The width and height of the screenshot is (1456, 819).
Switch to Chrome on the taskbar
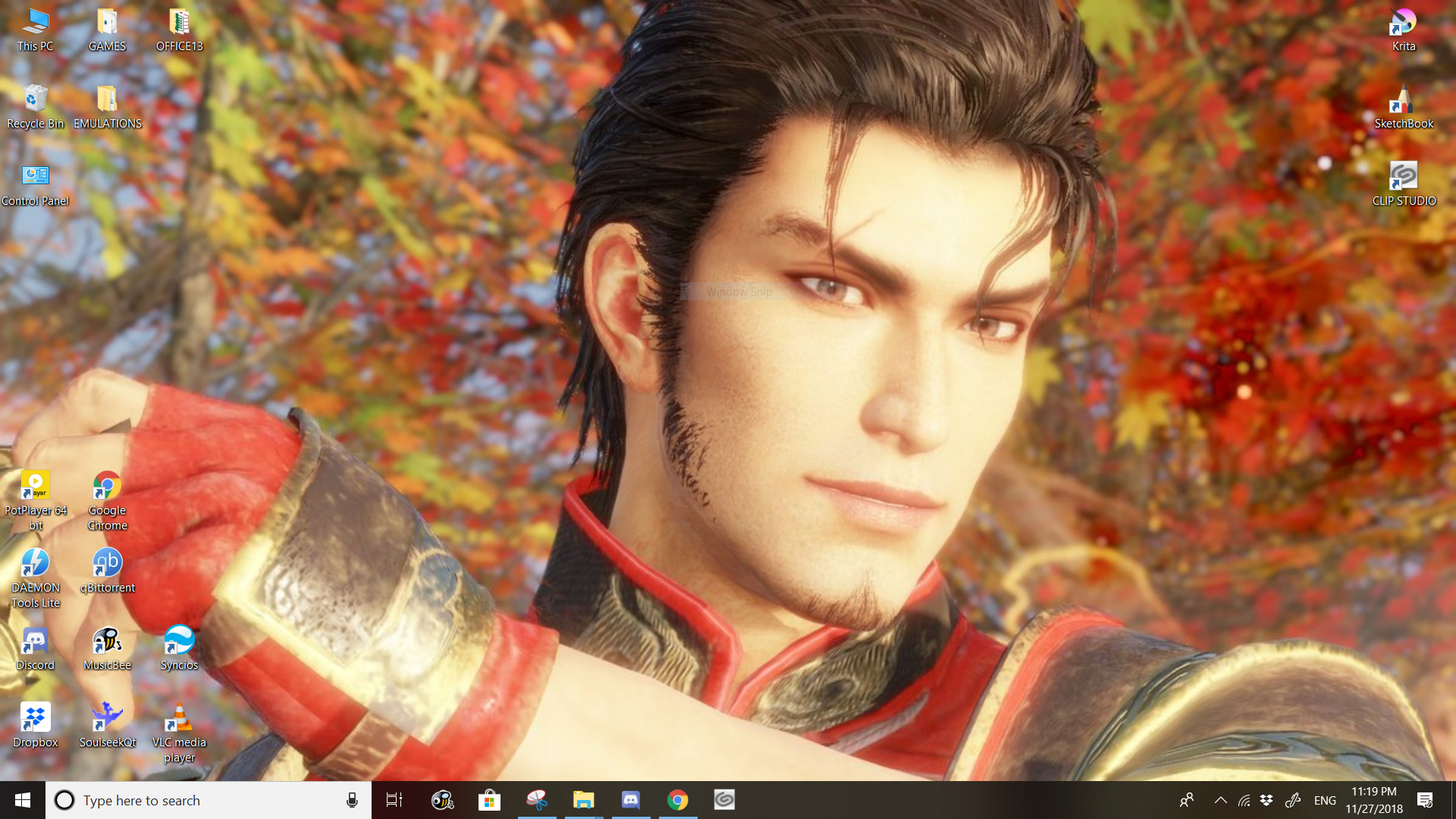point(678,800)
